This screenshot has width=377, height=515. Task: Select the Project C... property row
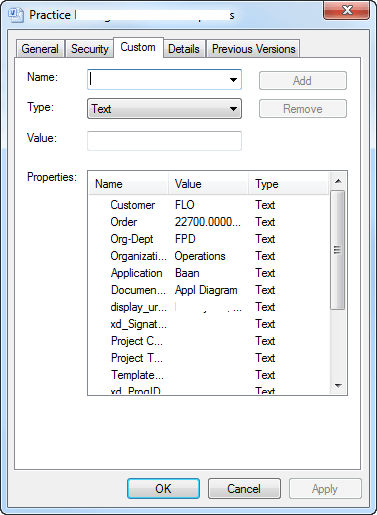coord(209,341)
